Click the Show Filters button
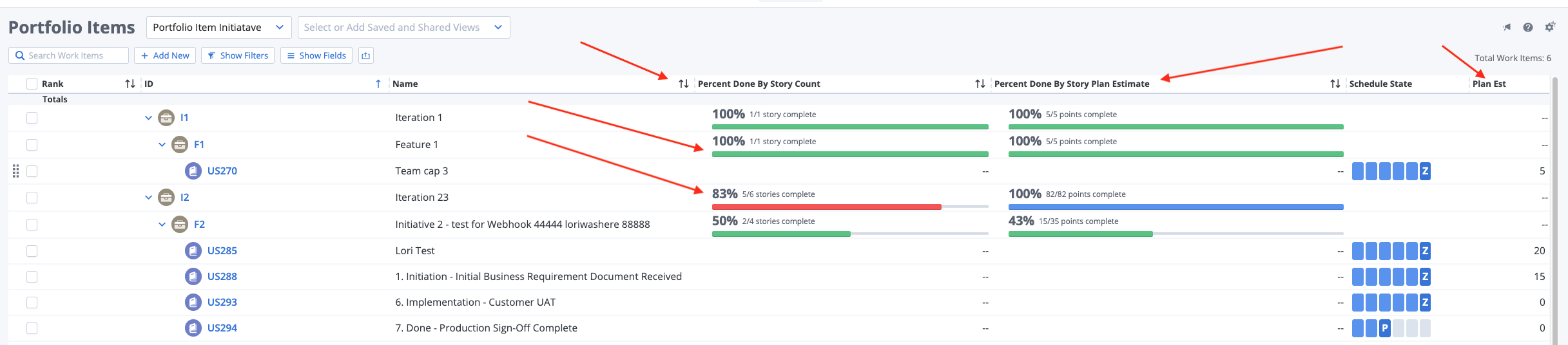The width and height of the screenshot is (1568, 345). point(238,56)
